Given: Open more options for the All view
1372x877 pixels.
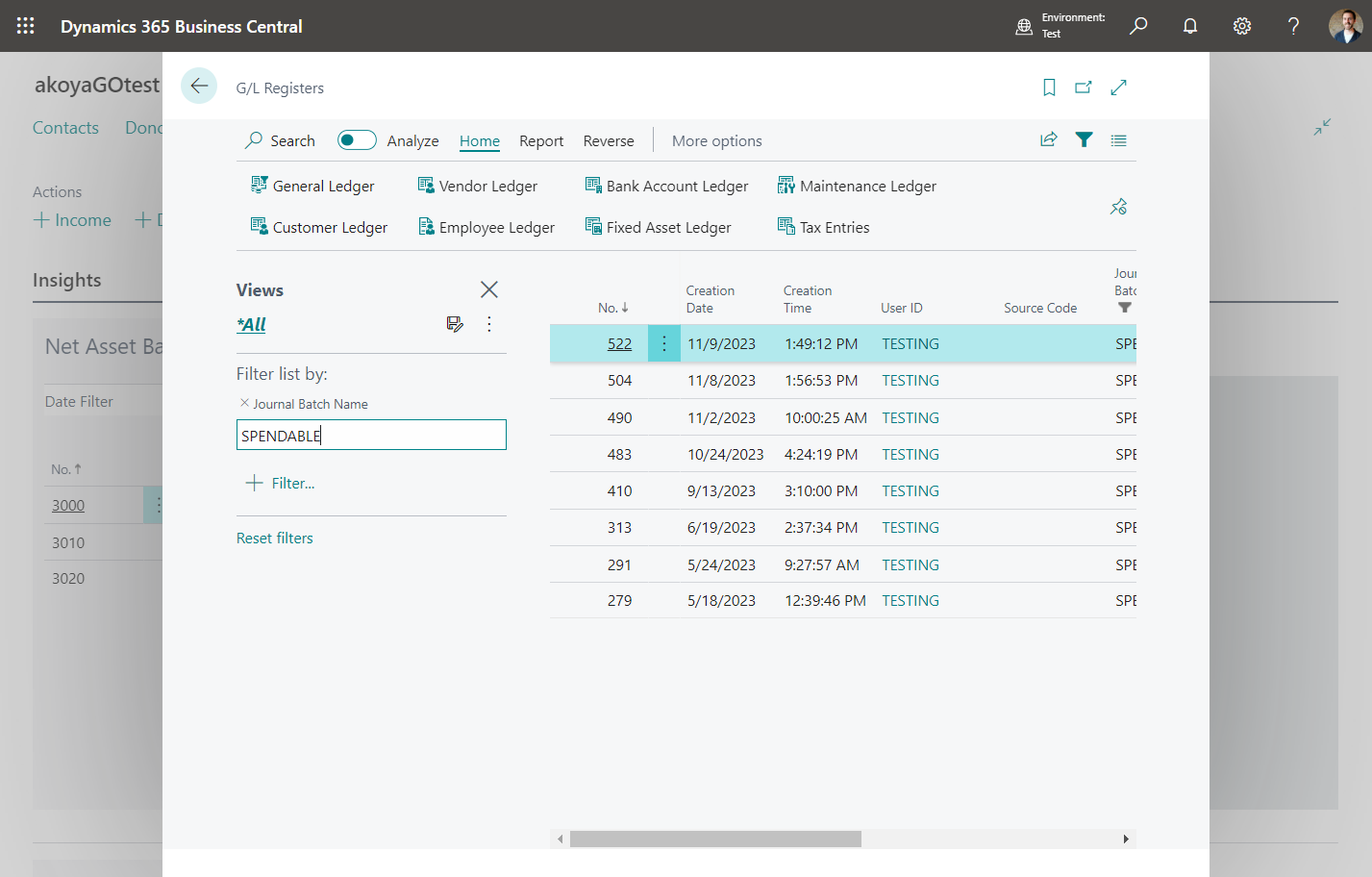Looking at the screenshot, I should 489,324.
